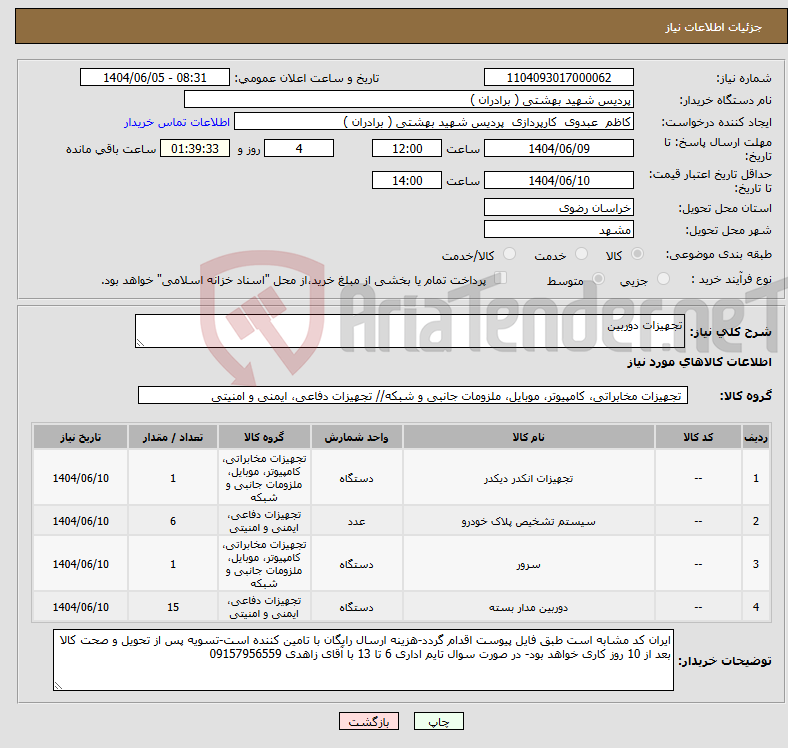788x748 pixels.
Task: Click the 12:00 deadline time field
Action: [407, 148]
